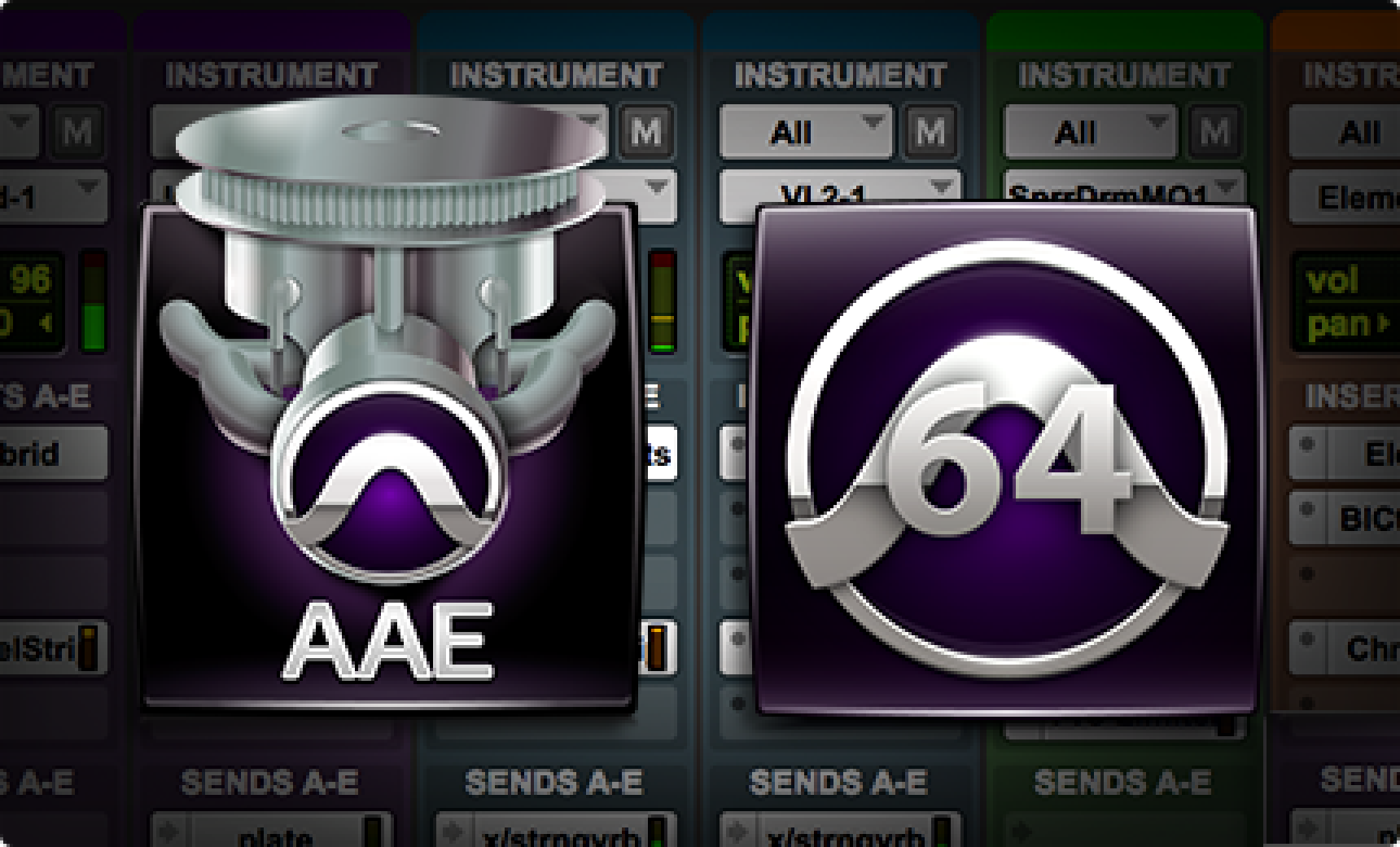The height and width of the screenshot is (847, 1400).
Task: Open the All dropdown above VL2-1
Action: tap(806, 131)
